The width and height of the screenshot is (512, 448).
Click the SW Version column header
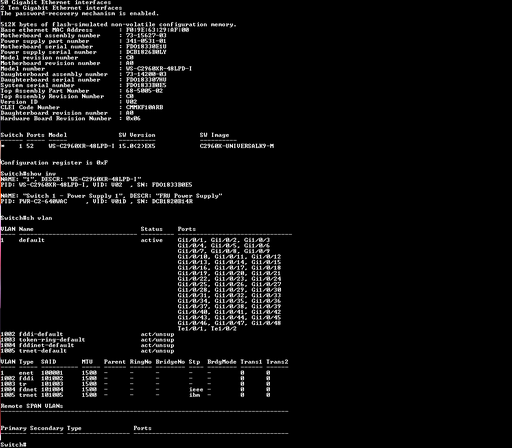tap(137, 135)
